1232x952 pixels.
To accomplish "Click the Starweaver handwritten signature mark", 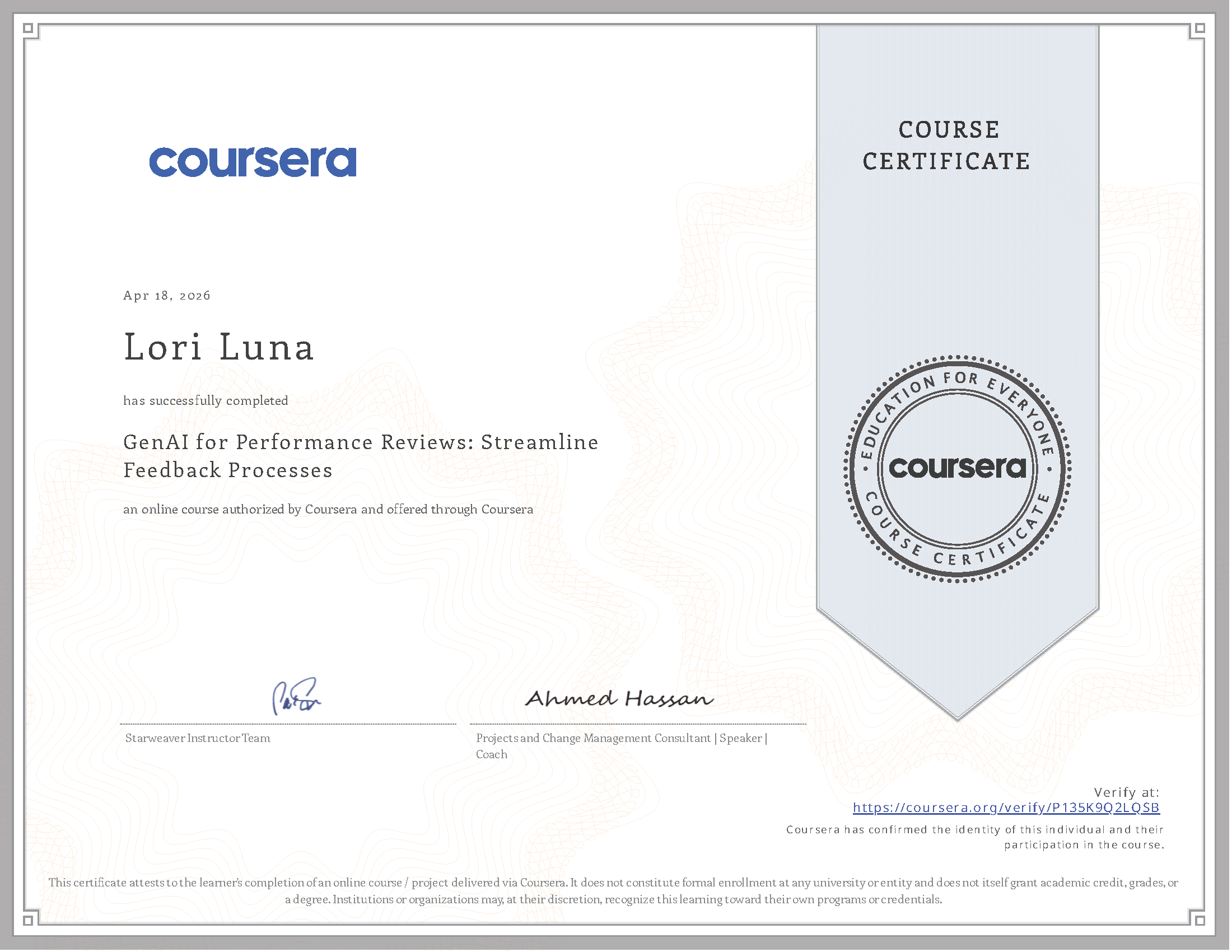I will [x=297, y=698].
